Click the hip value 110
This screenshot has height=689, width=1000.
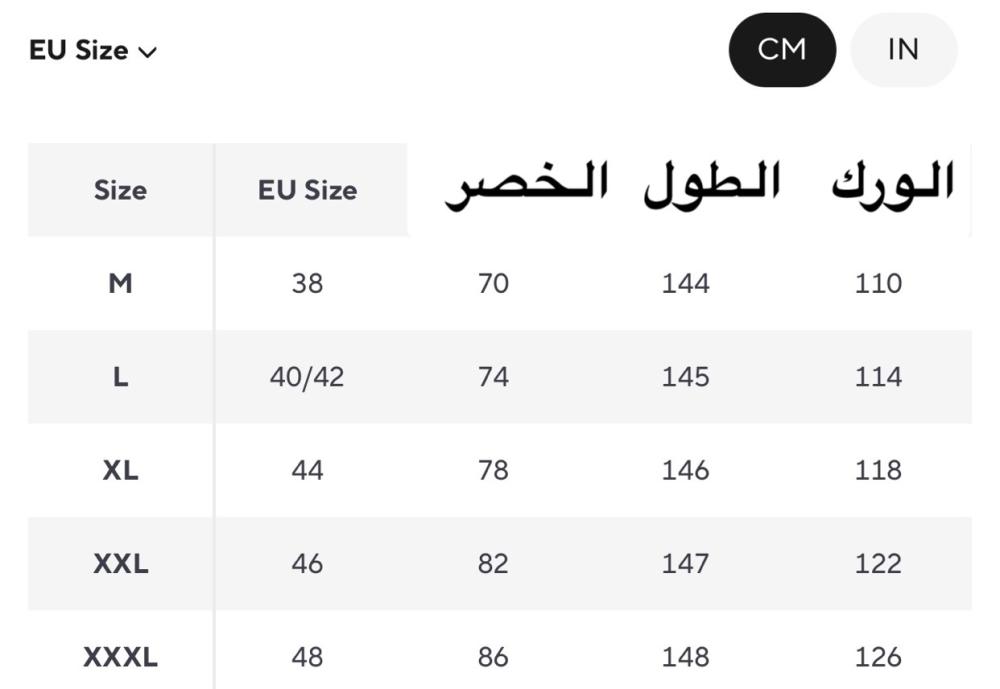click(x=878, y=283)
